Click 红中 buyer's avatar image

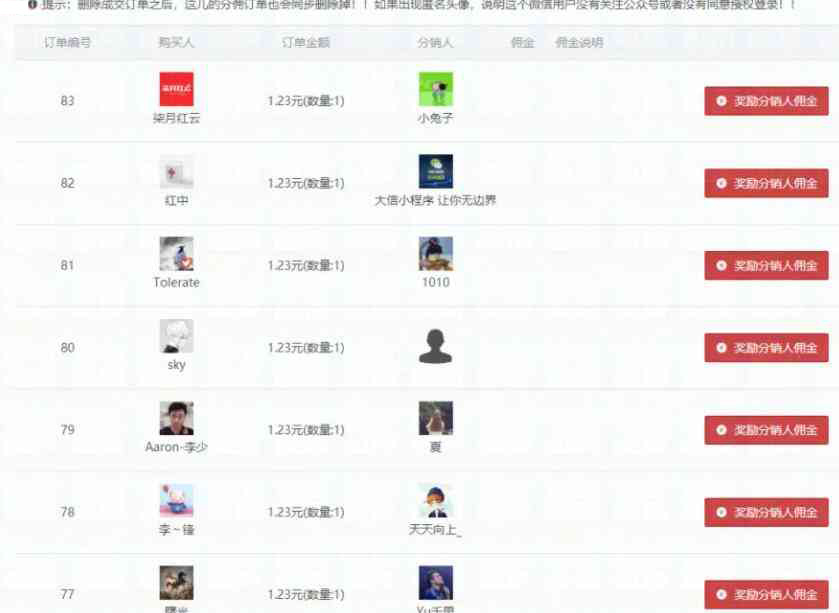click(177, 172)
